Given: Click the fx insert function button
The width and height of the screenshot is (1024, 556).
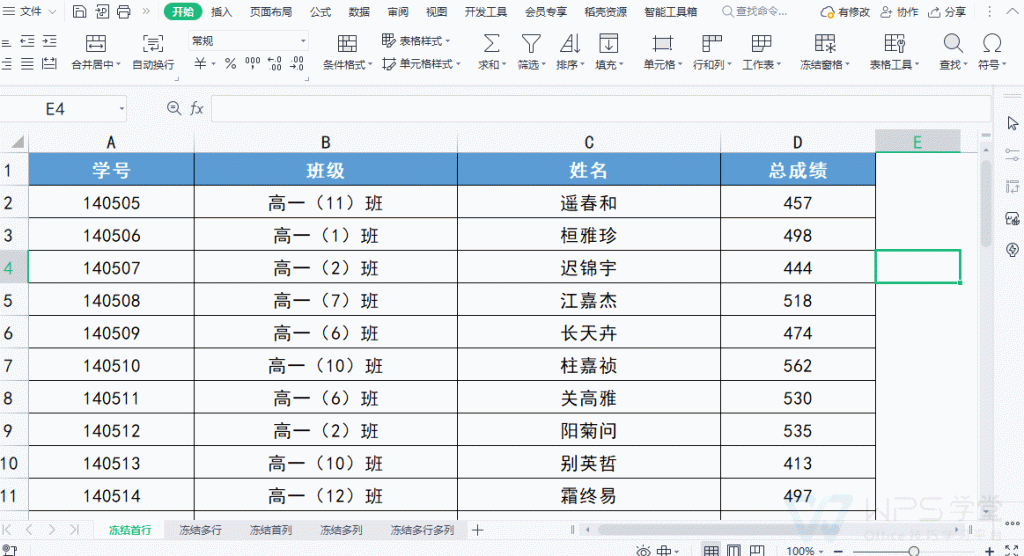Looking at the screenshot, I should (x=197, y=108).
